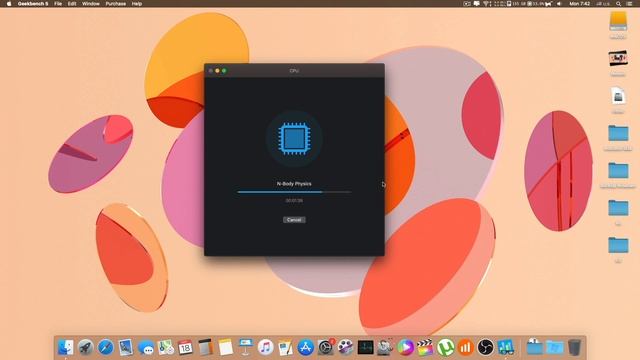The image size is (640, 360).
Task: Open the orange bars app in Dock
Action: (465, 347)
